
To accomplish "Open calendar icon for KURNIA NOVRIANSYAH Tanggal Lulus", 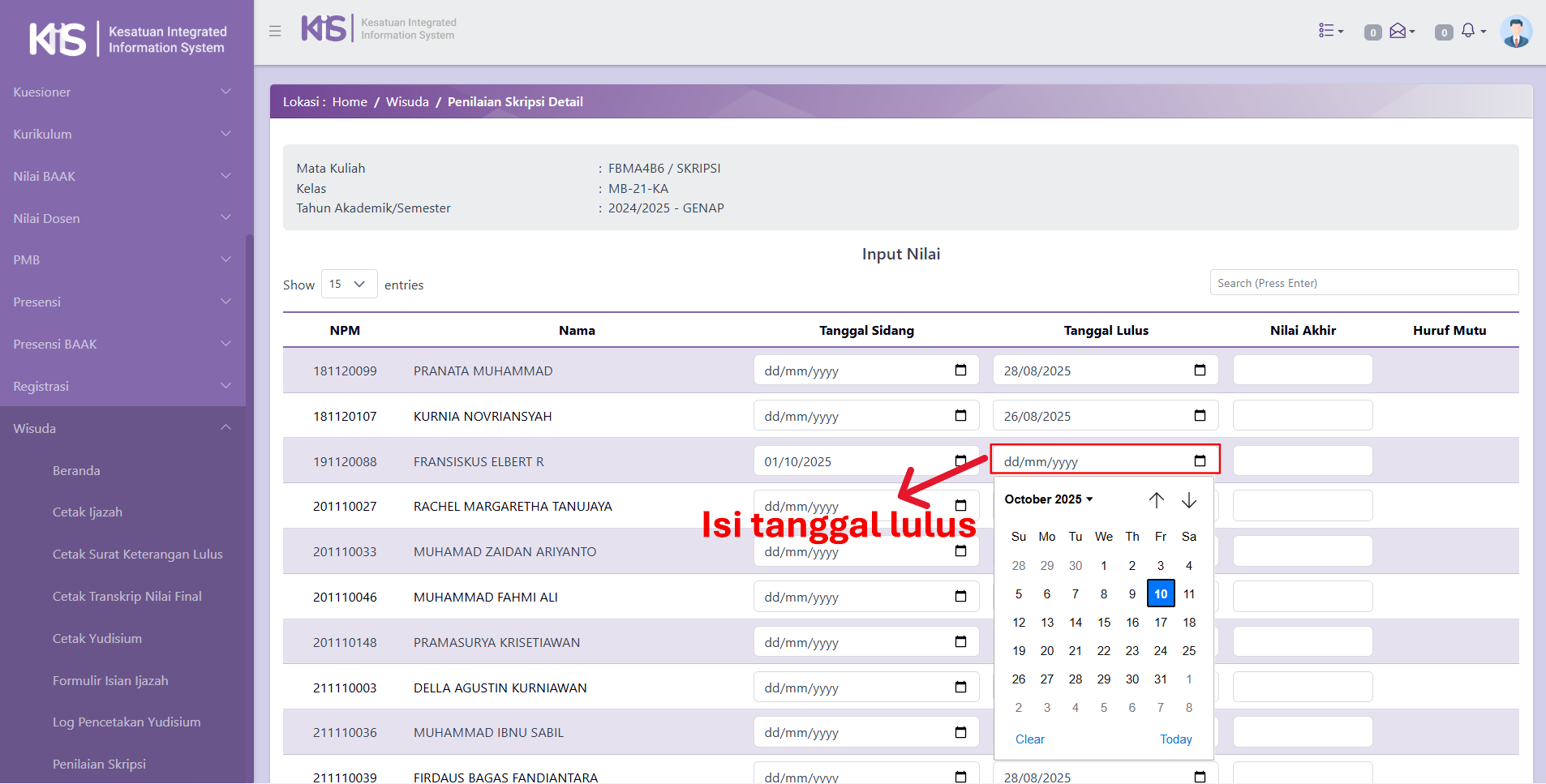I will [x=1200, y=416].
